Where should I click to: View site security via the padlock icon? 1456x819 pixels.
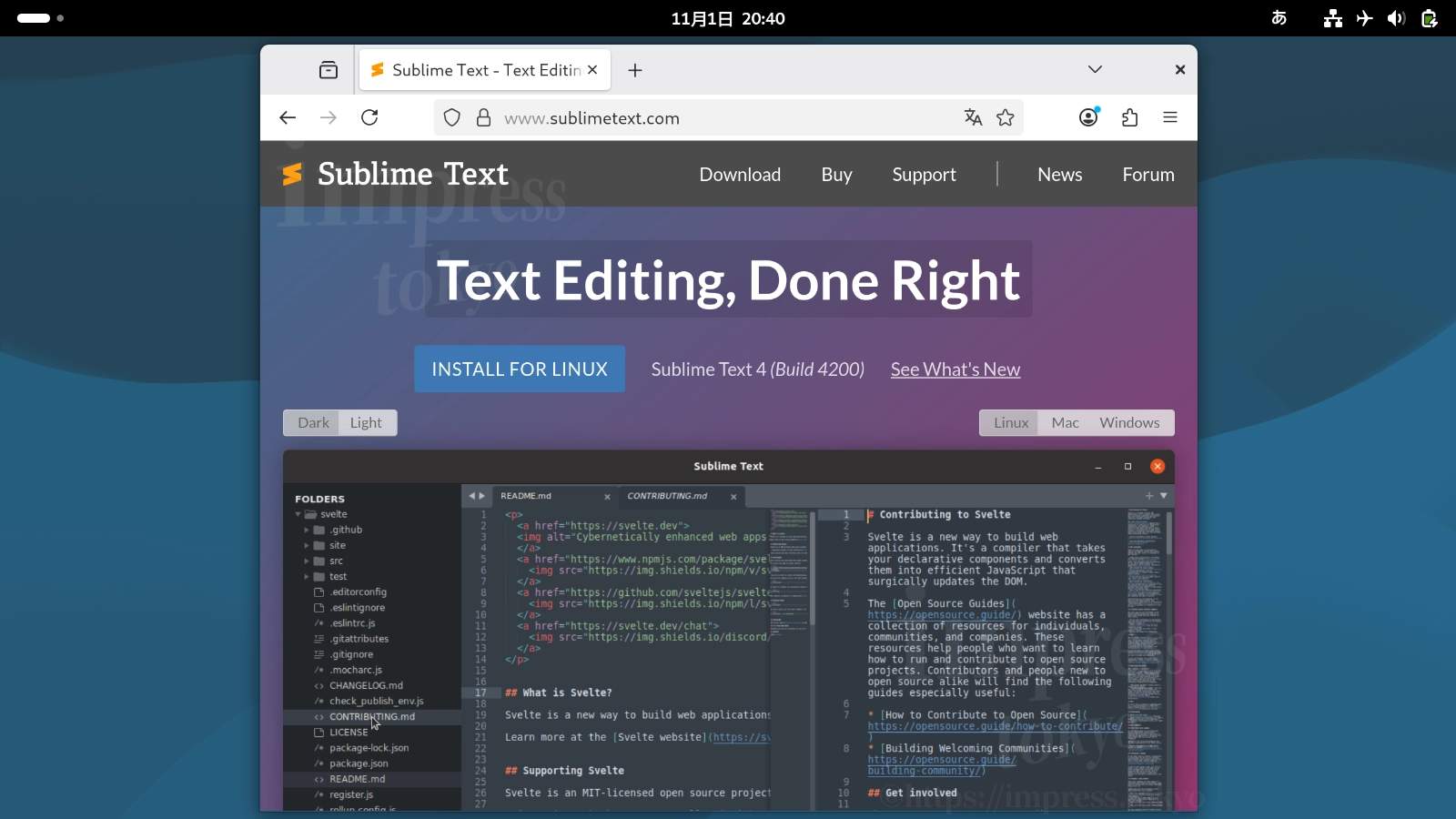(x=484, y=117)
